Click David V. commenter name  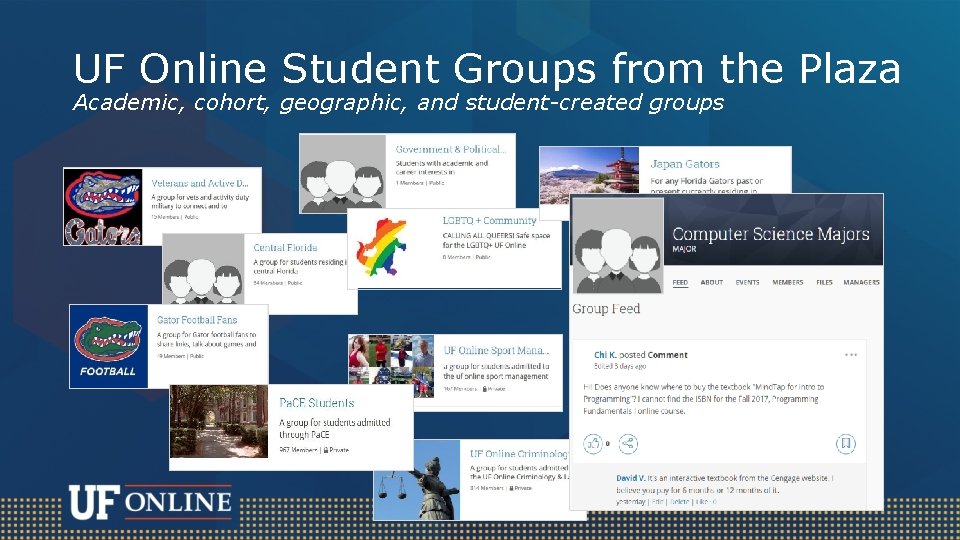click(631, 478)
